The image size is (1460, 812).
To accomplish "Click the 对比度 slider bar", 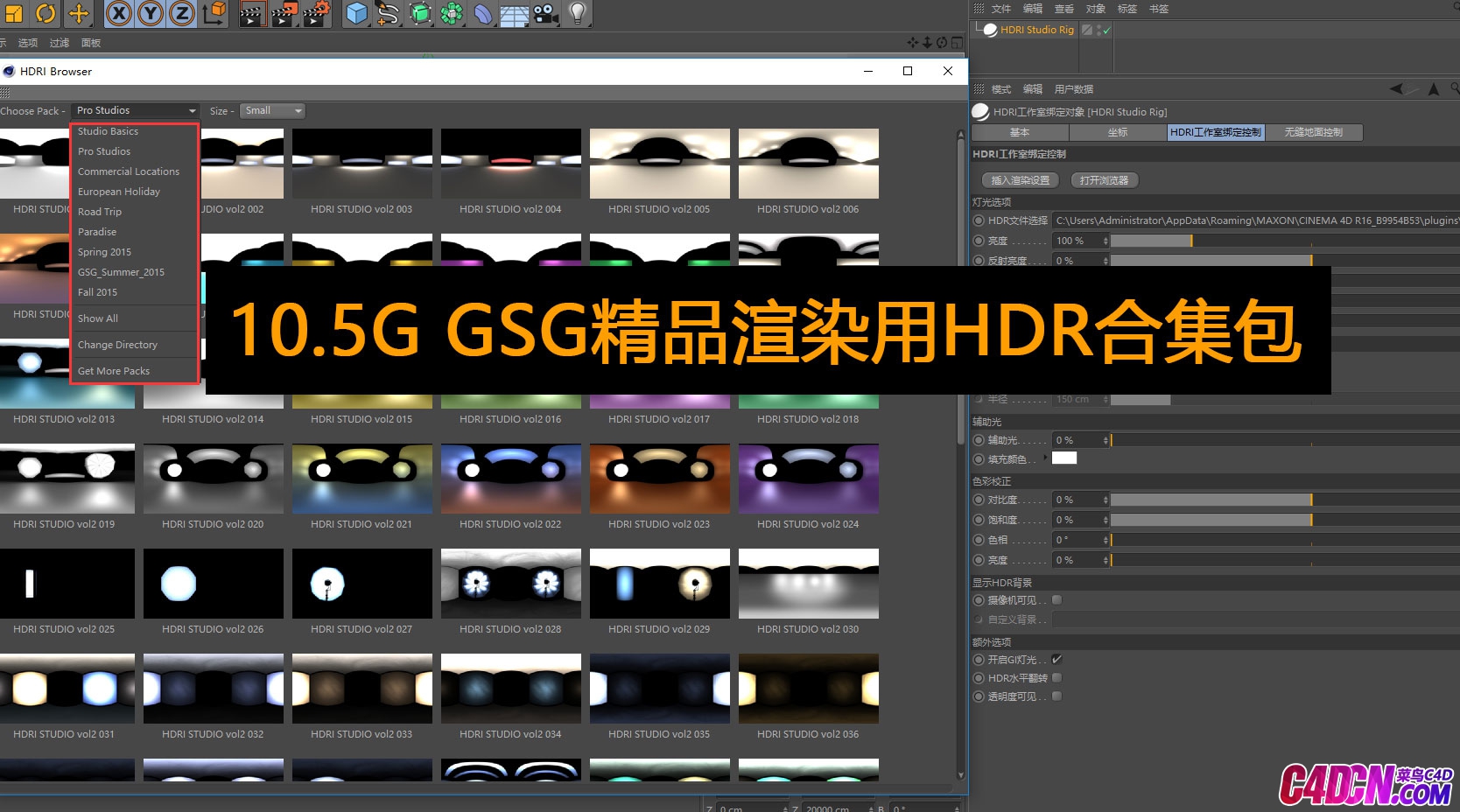I will point(1285,500).
